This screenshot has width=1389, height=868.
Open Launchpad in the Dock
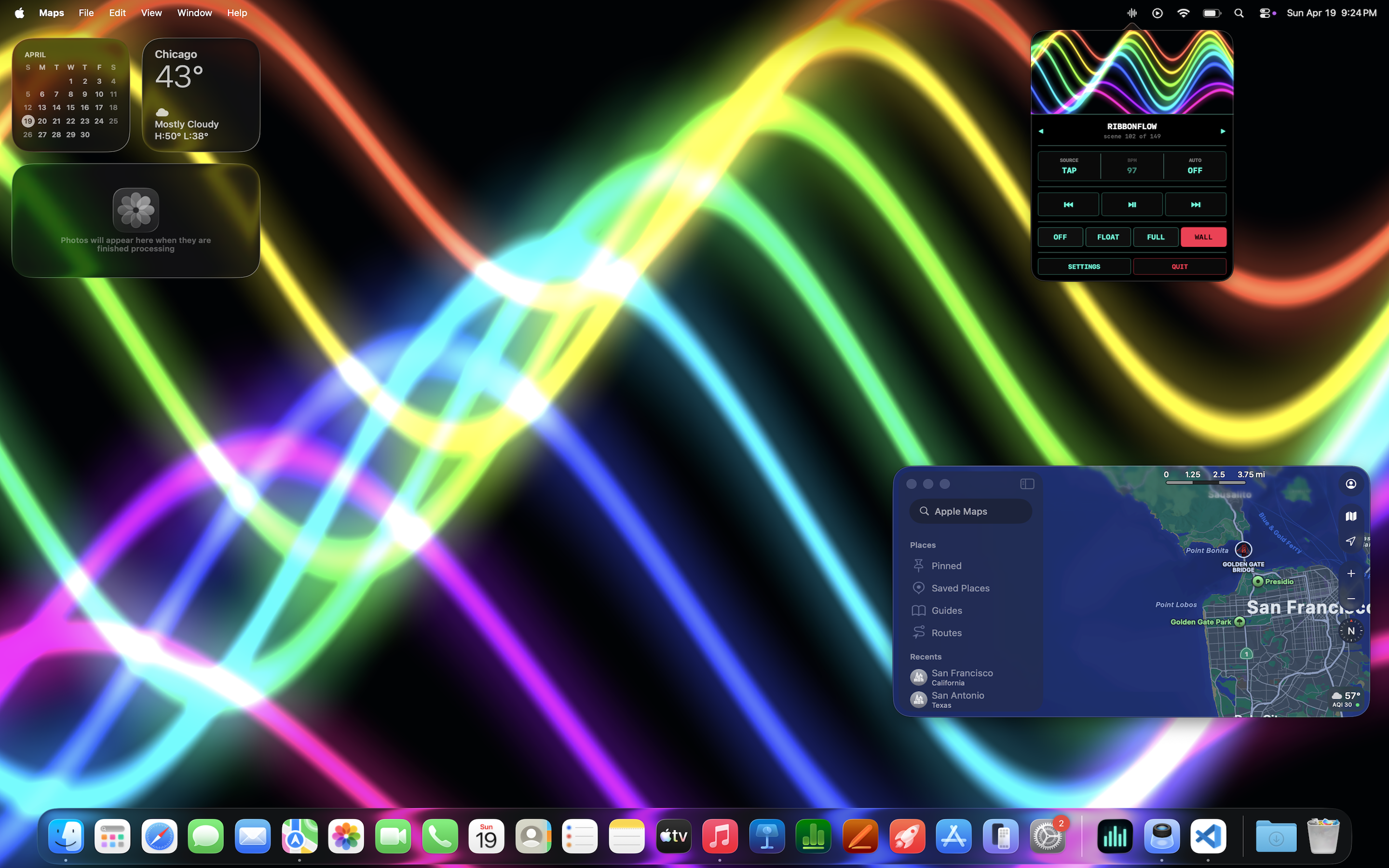tap(112, 837)
